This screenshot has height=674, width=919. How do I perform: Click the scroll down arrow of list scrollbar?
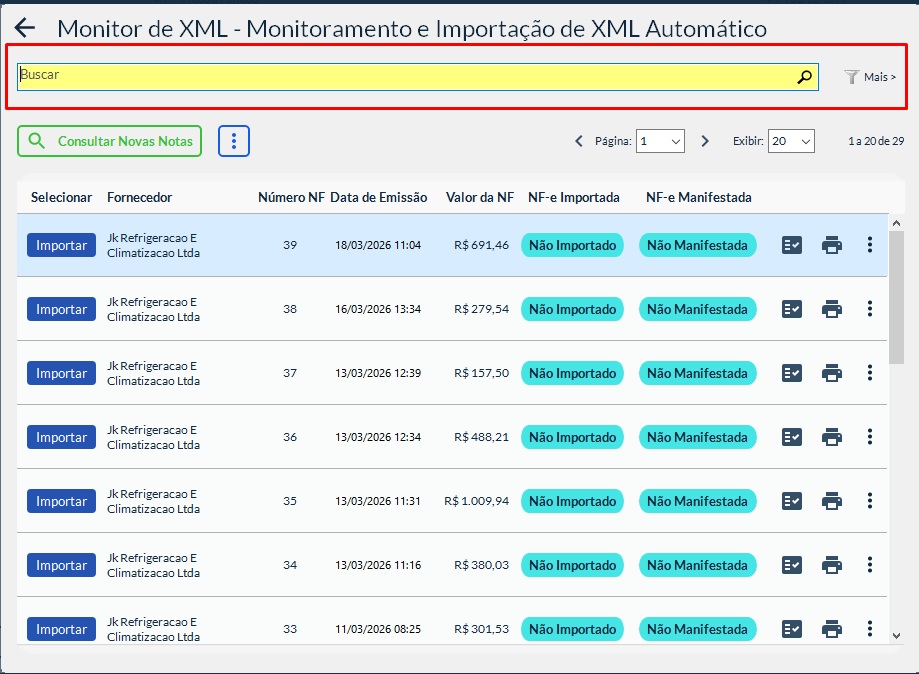[896, 635]
